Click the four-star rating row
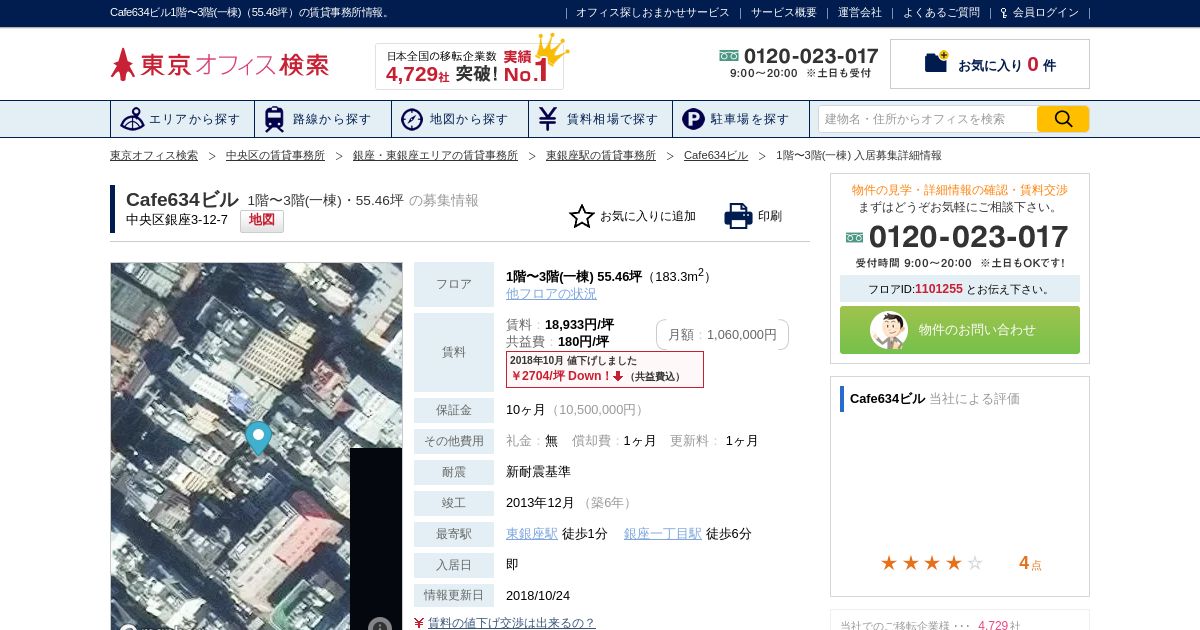 click(931, 563)
